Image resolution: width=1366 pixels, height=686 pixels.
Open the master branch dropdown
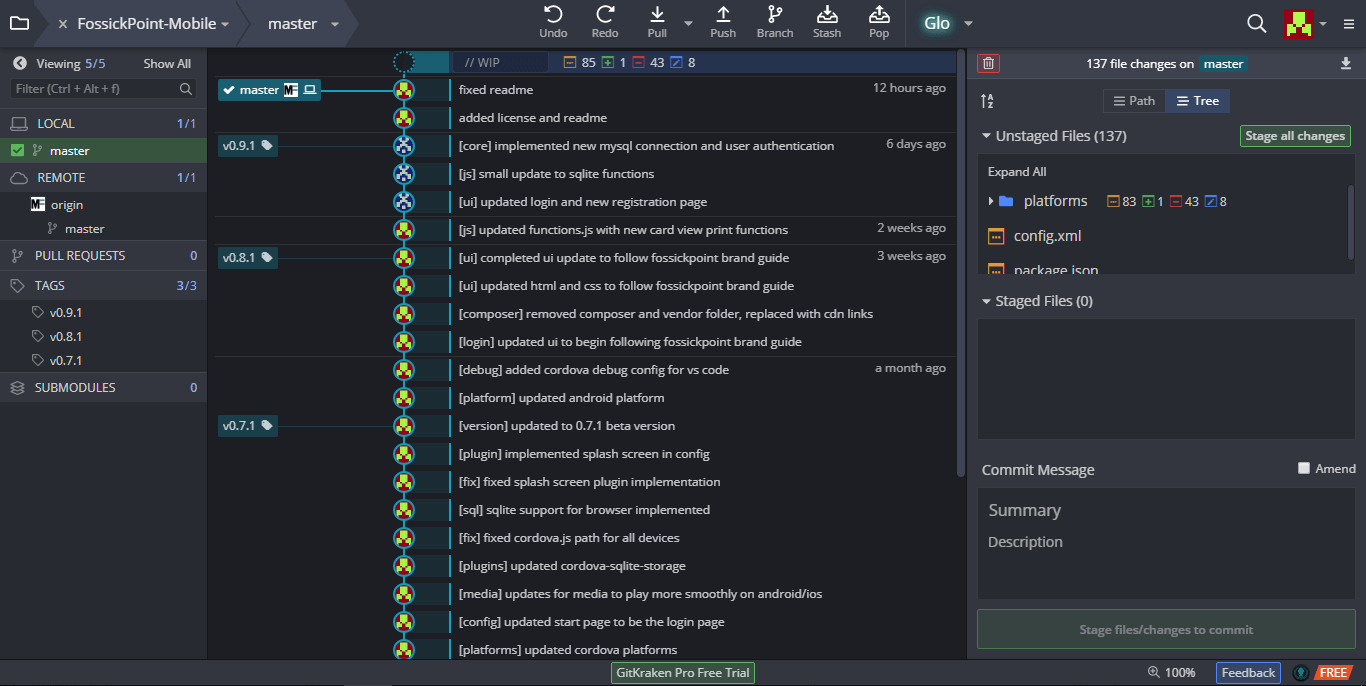click(335, 24)
